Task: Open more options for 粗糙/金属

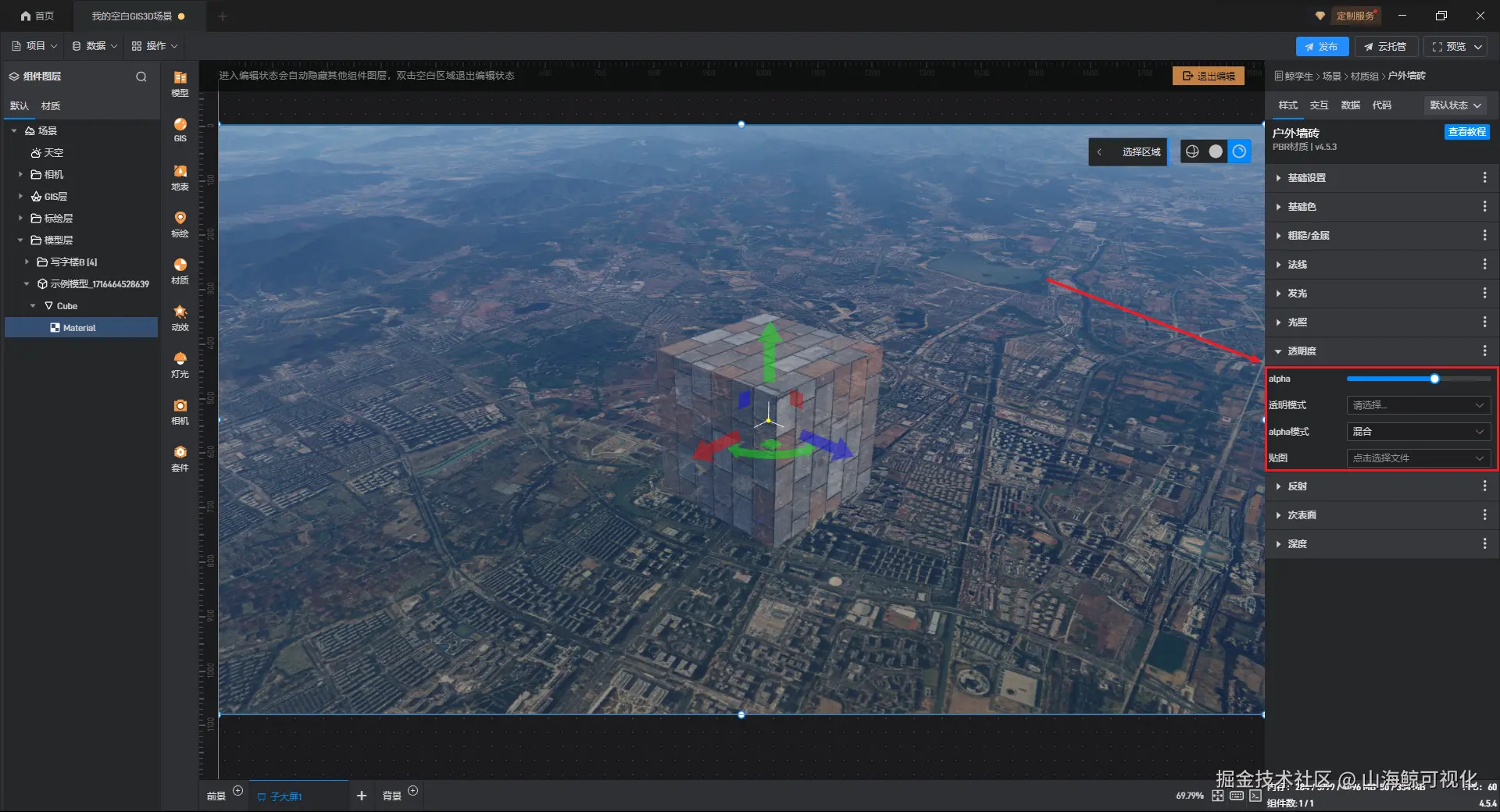Action: point(1484,236)
